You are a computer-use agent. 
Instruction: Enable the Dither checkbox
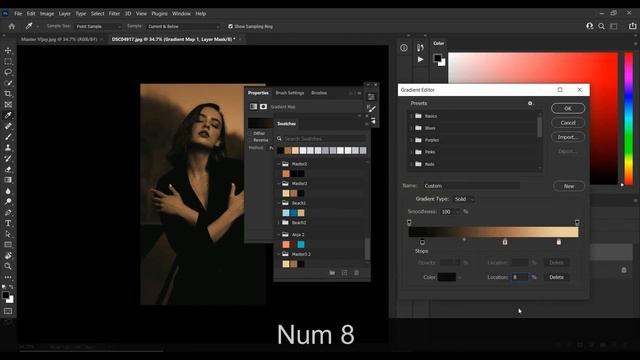250,133
